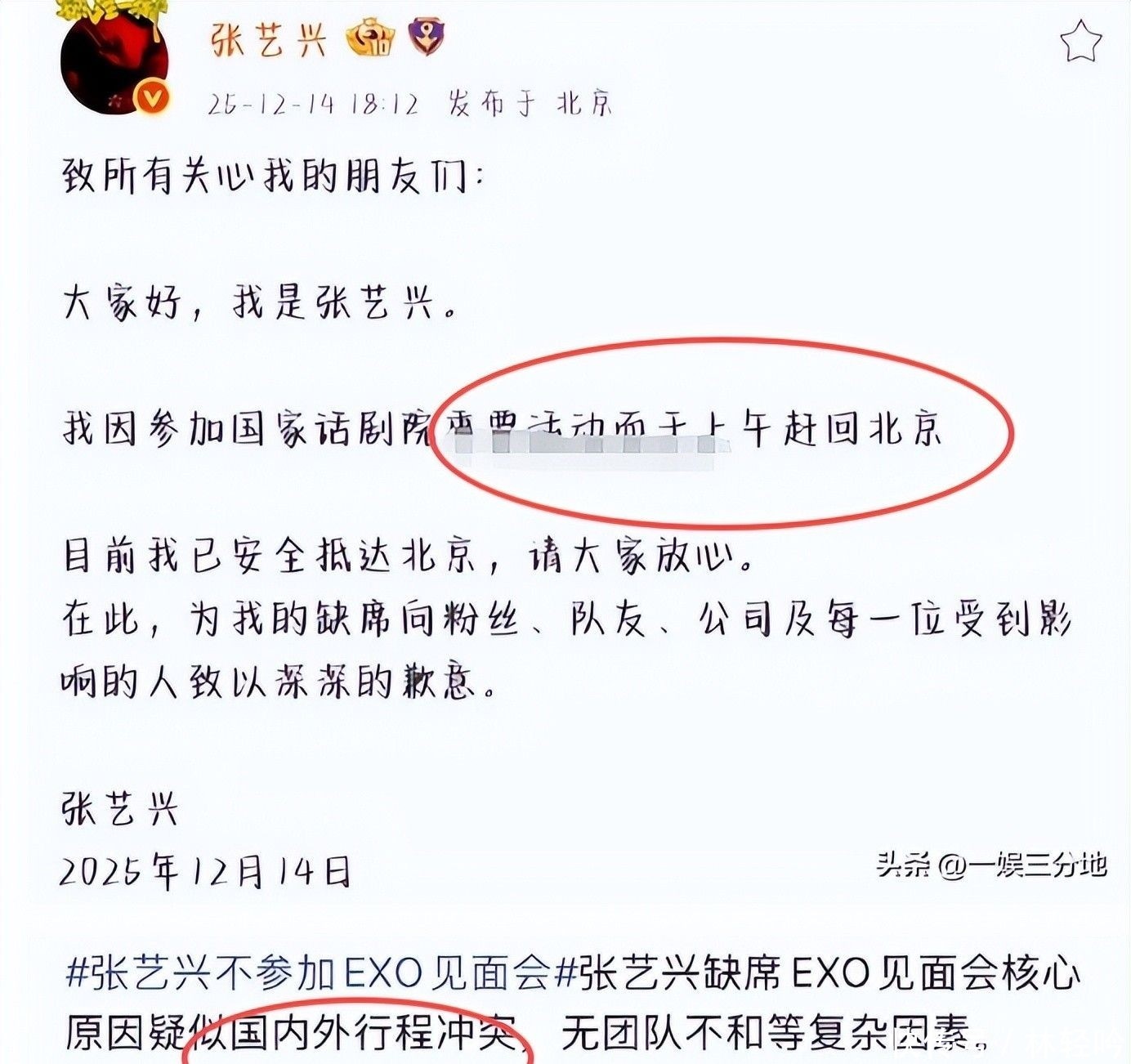
Task: Open the post timestamp 25-12-14 18:12
Action: click(313, 104)
